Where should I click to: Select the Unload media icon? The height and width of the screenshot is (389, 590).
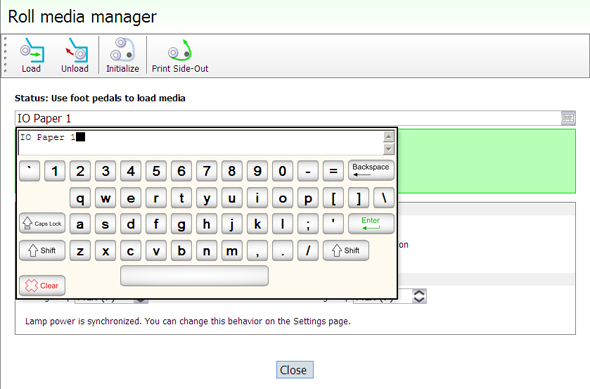[x=75, y=55]
